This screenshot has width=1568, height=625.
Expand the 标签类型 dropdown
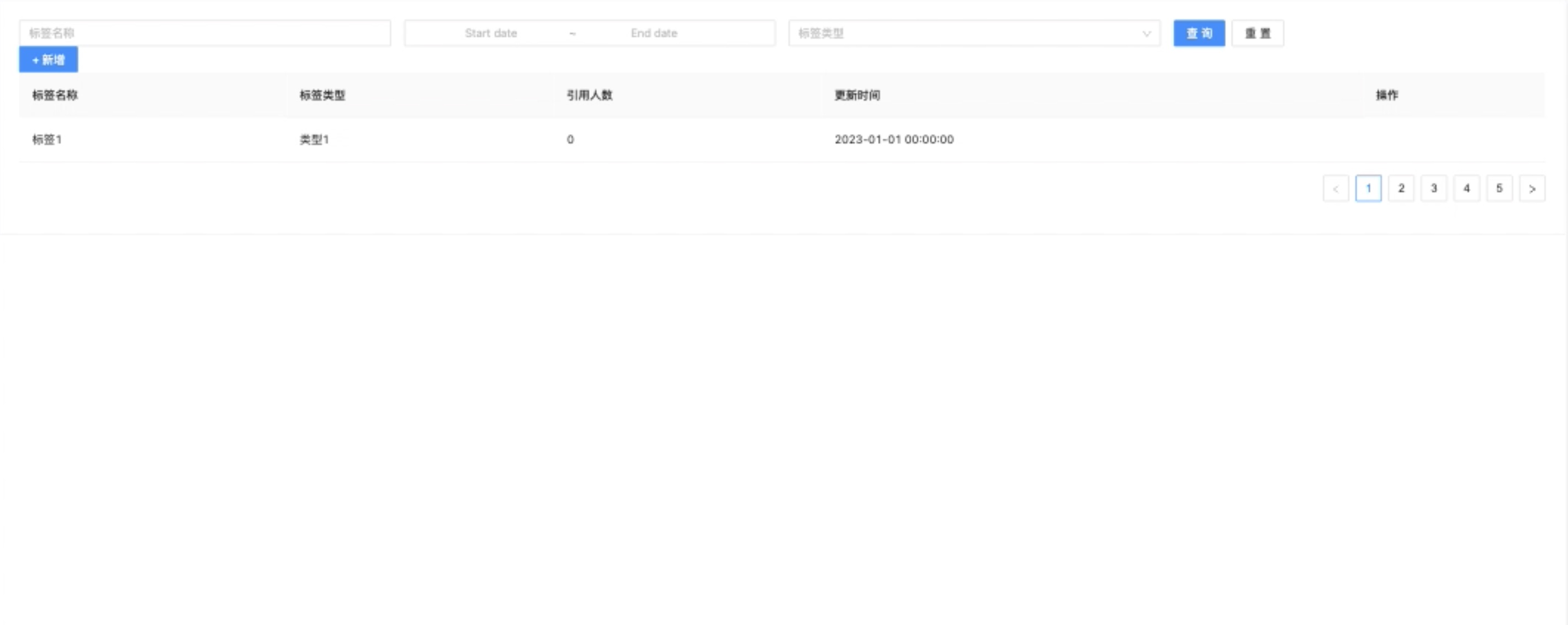[974, 33]
